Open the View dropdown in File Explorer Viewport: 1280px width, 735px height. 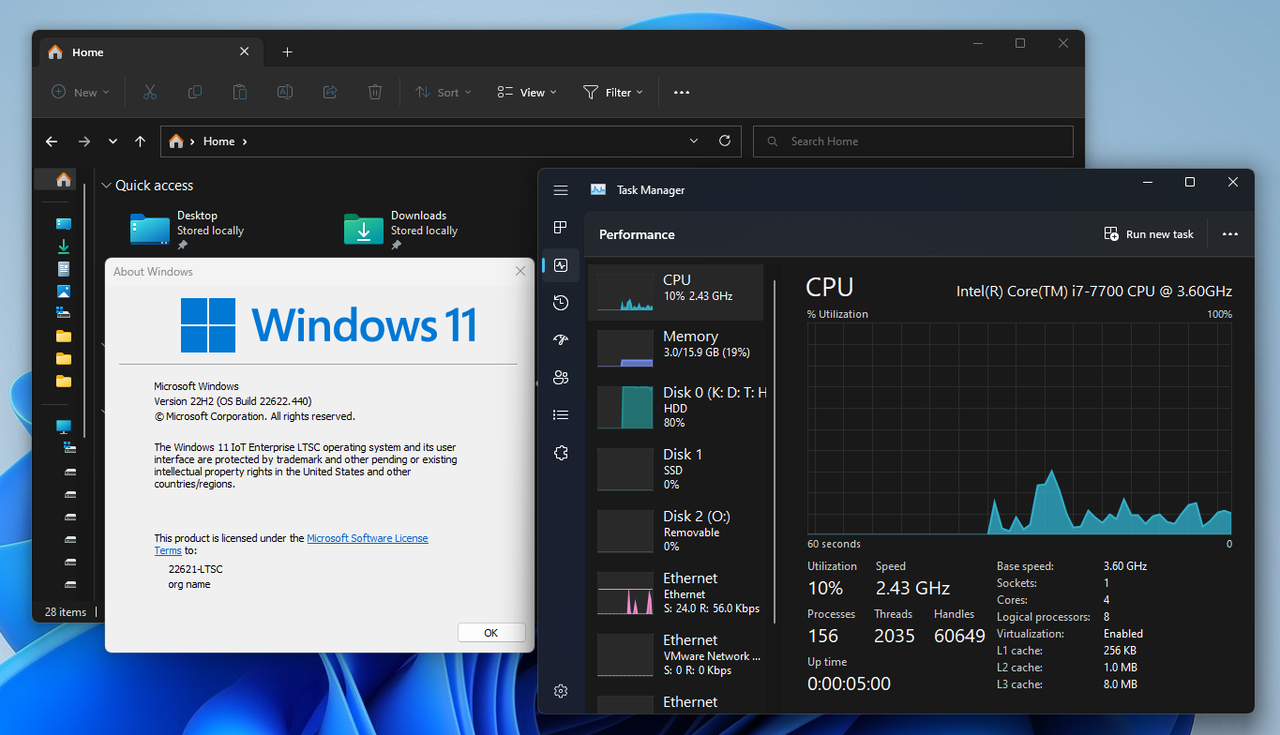(x=527, y=92)
